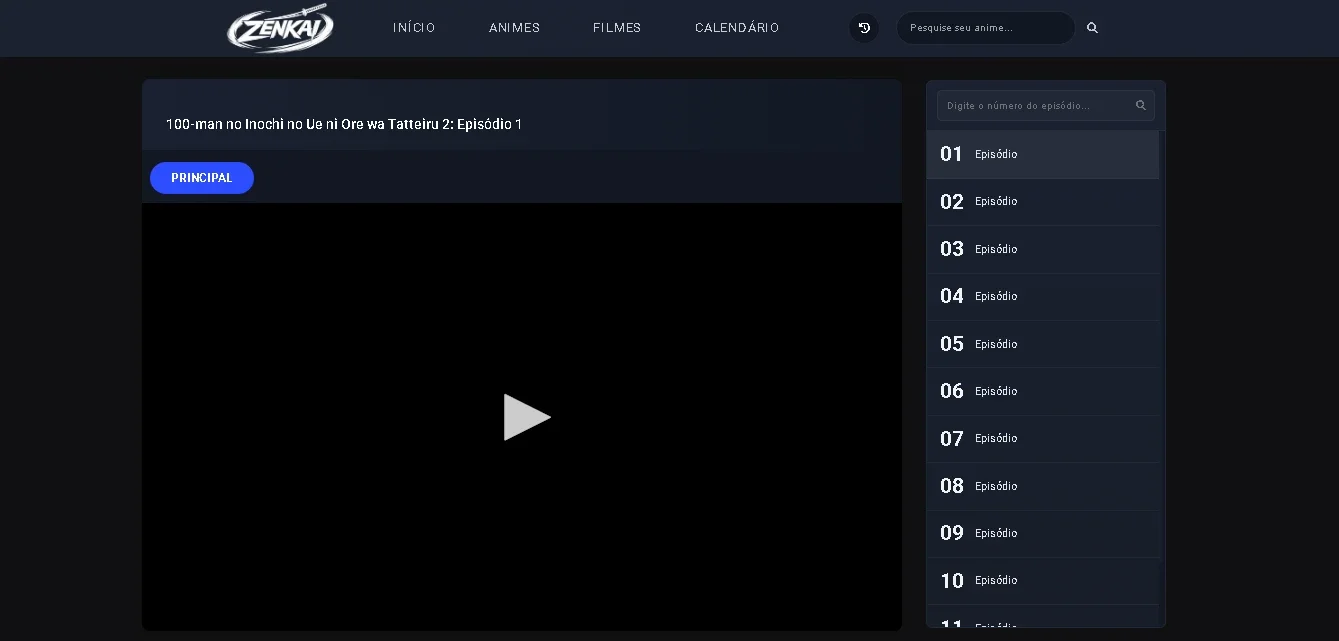This screenshot has height=641, width=1339.
Task: Select episode 09 in the list
Action: (1043, 533)
